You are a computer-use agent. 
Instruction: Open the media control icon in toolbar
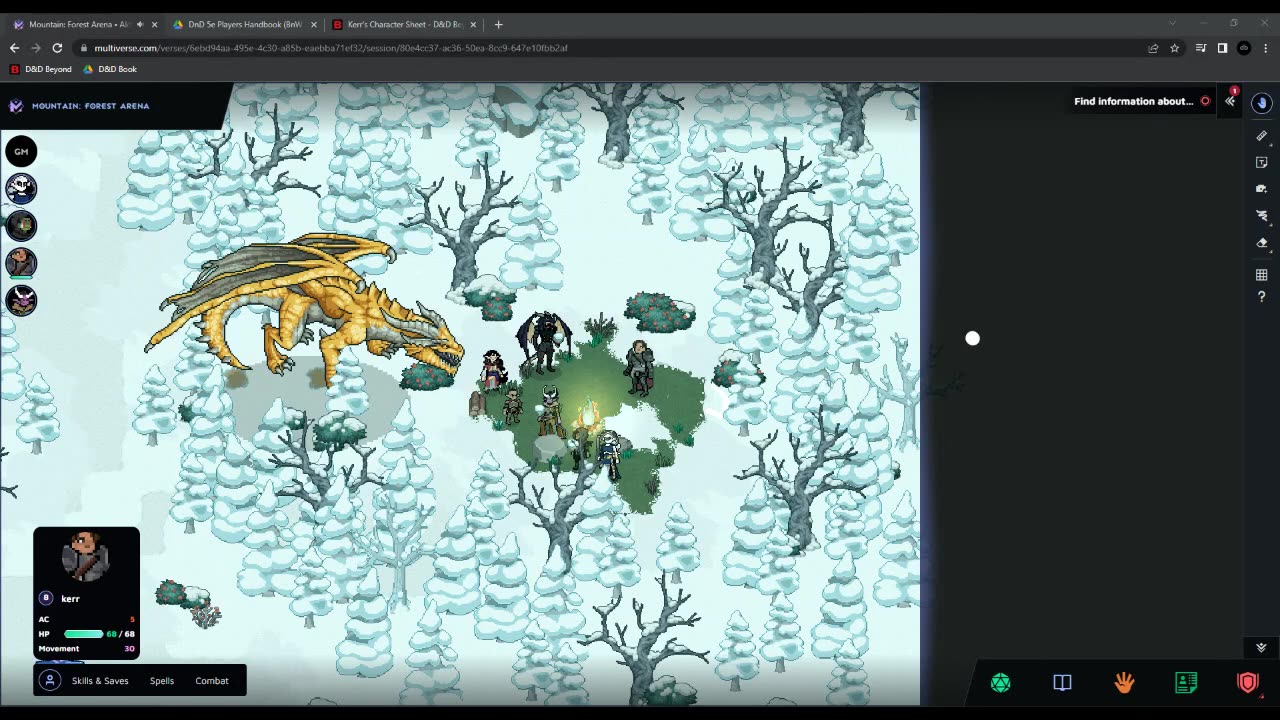pos(1201,48)
